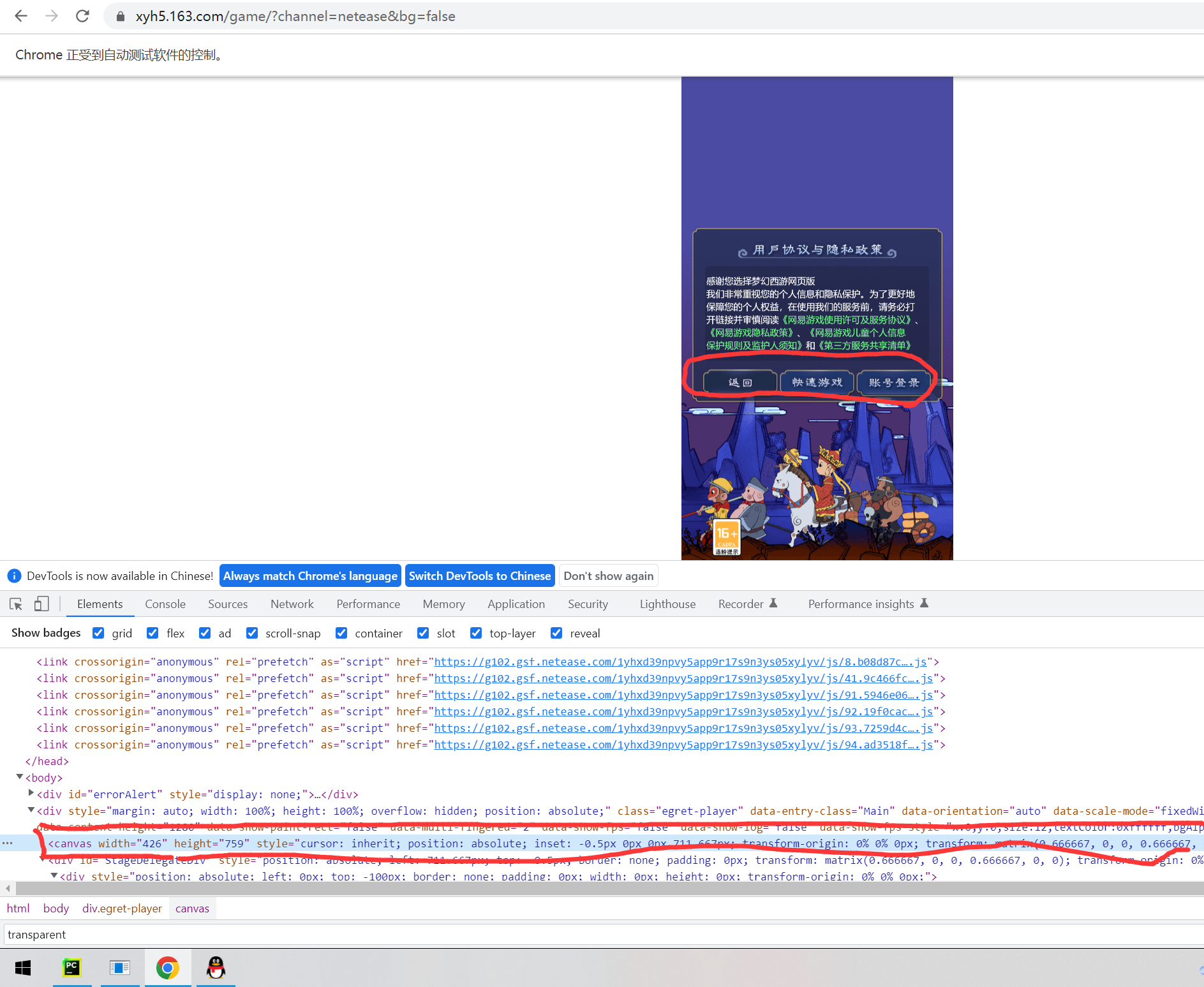
Task: Click the browser back arrow
Action: [x=21, y=16]
